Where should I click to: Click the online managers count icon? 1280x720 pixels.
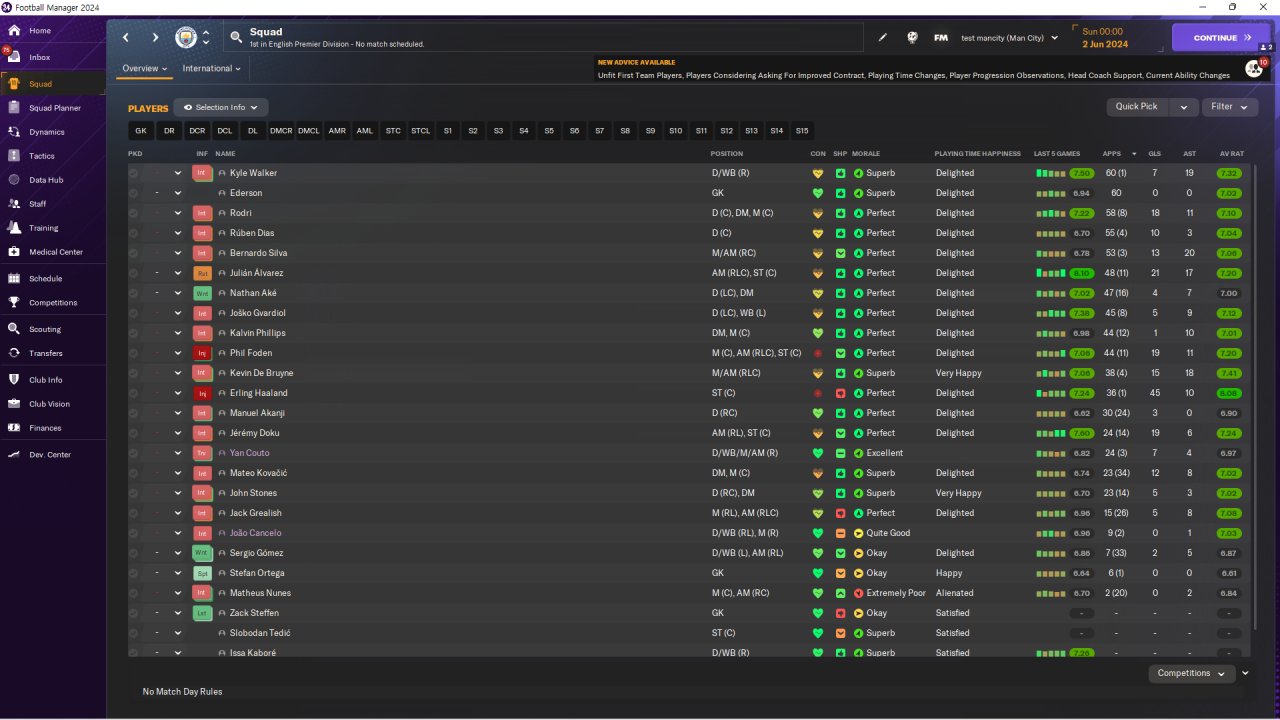(x=1266, y=47)
